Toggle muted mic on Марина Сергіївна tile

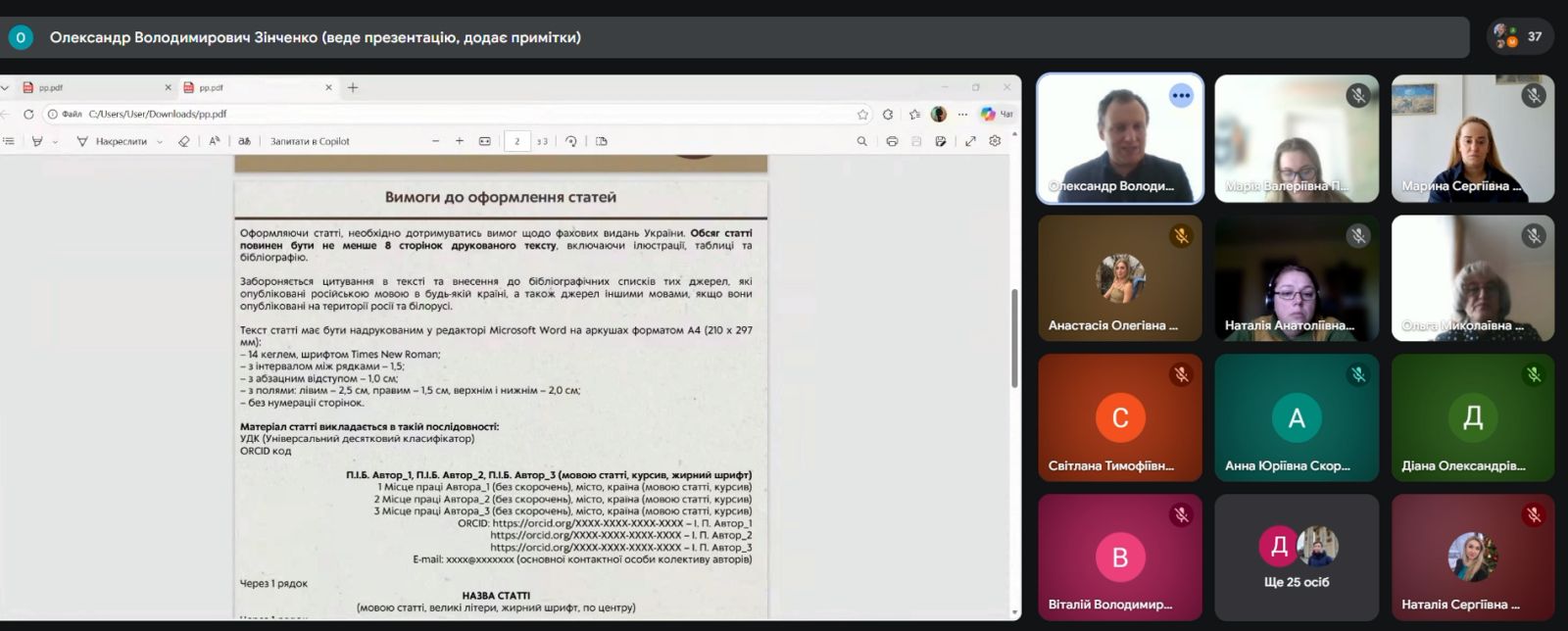pyautogui.click(x=1534, y=95)
